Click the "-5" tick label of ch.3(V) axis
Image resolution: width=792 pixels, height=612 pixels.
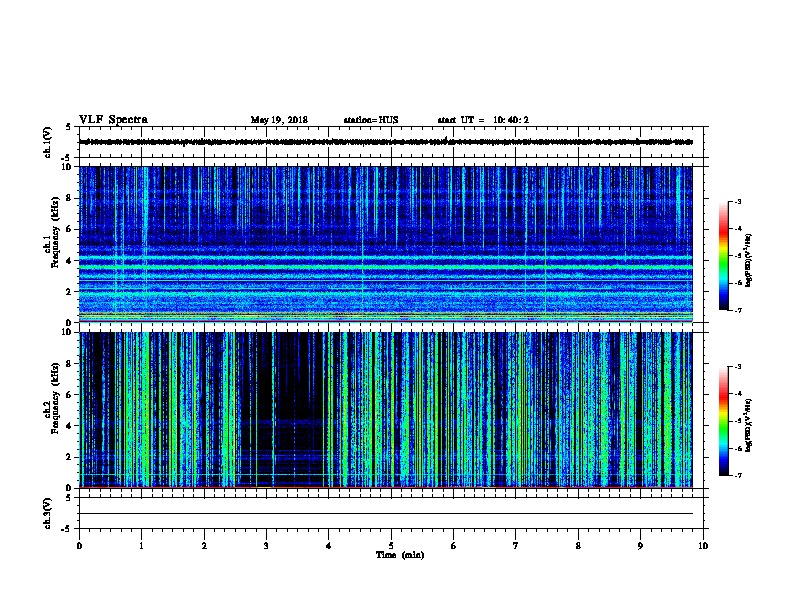tap(68, 529)
